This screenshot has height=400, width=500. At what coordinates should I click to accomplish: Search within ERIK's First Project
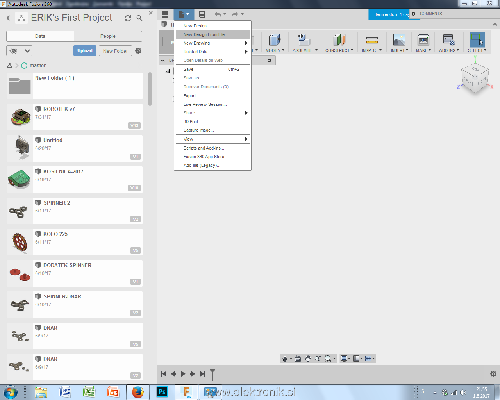coord(139,18)
